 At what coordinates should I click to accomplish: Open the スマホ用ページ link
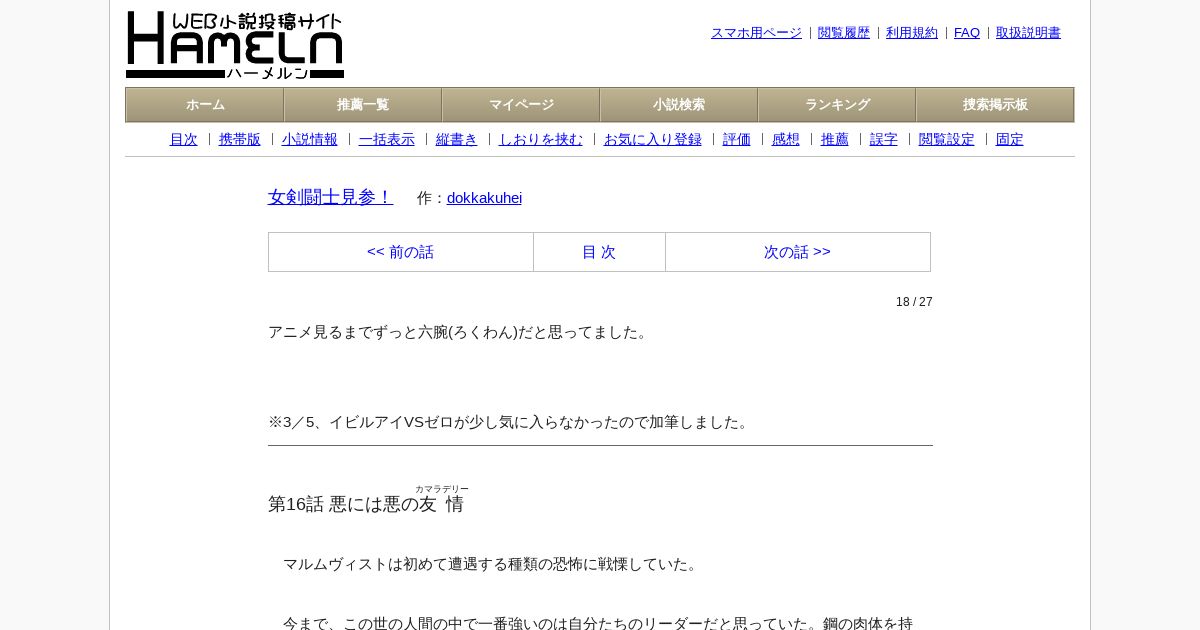click(756, 33)
